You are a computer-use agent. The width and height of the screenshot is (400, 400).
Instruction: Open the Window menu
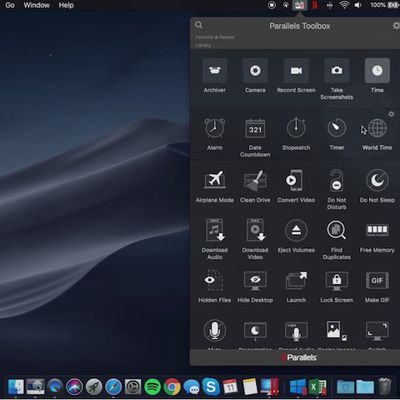click(x=37, y=5)
